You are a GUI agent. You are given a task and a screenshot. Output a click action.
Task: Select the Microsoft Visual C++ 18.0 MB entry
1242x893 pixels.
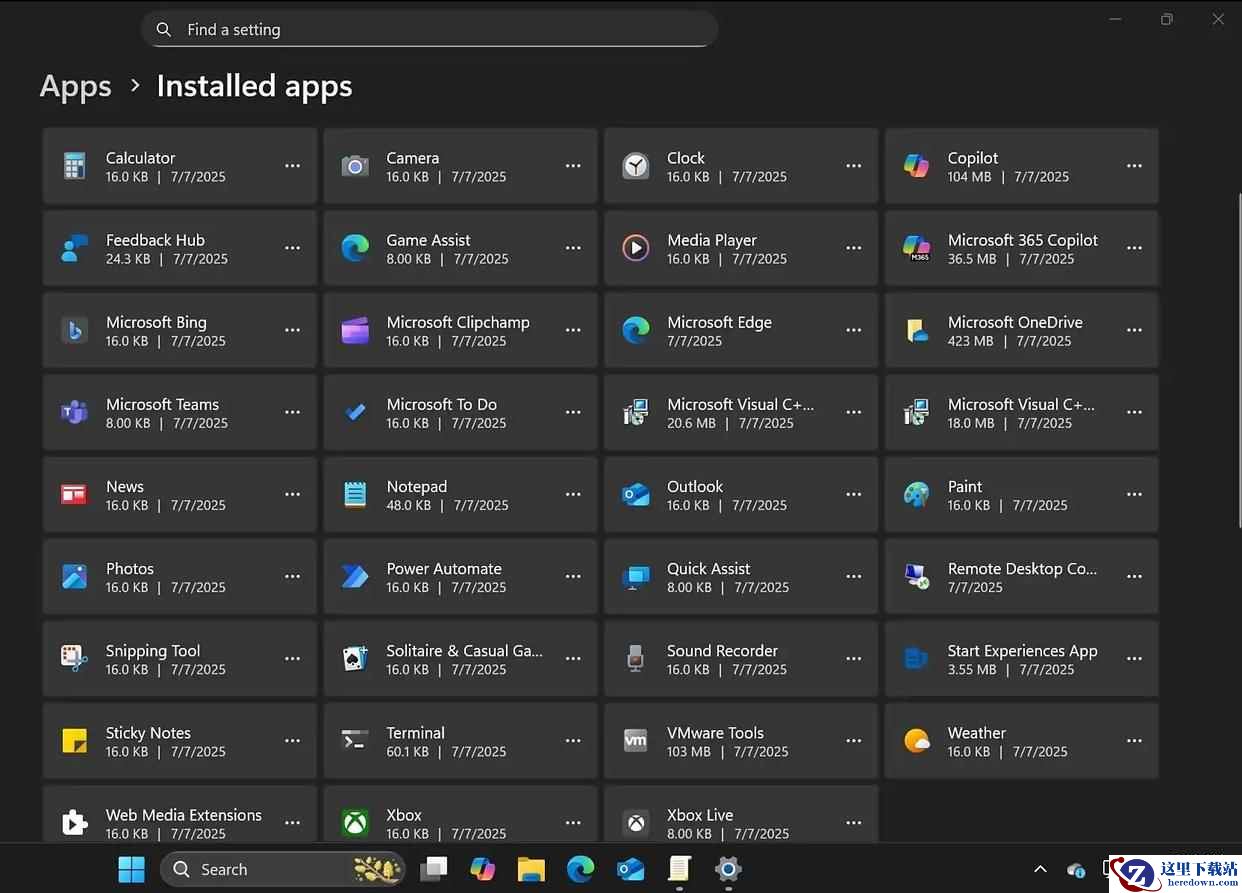1022,412
